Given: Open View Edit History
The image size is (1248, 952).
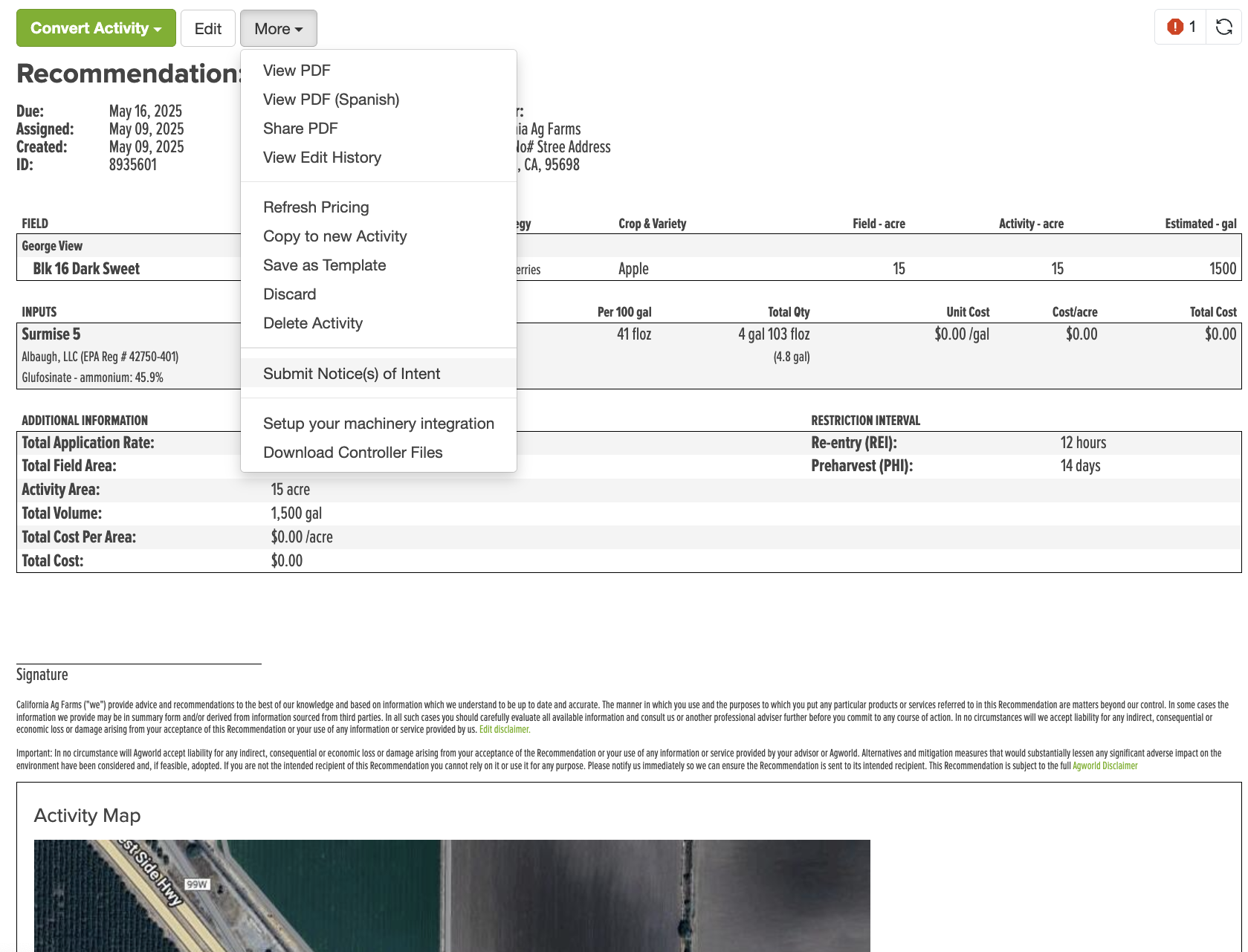Looking at the screenshot, I should point(322,158).
